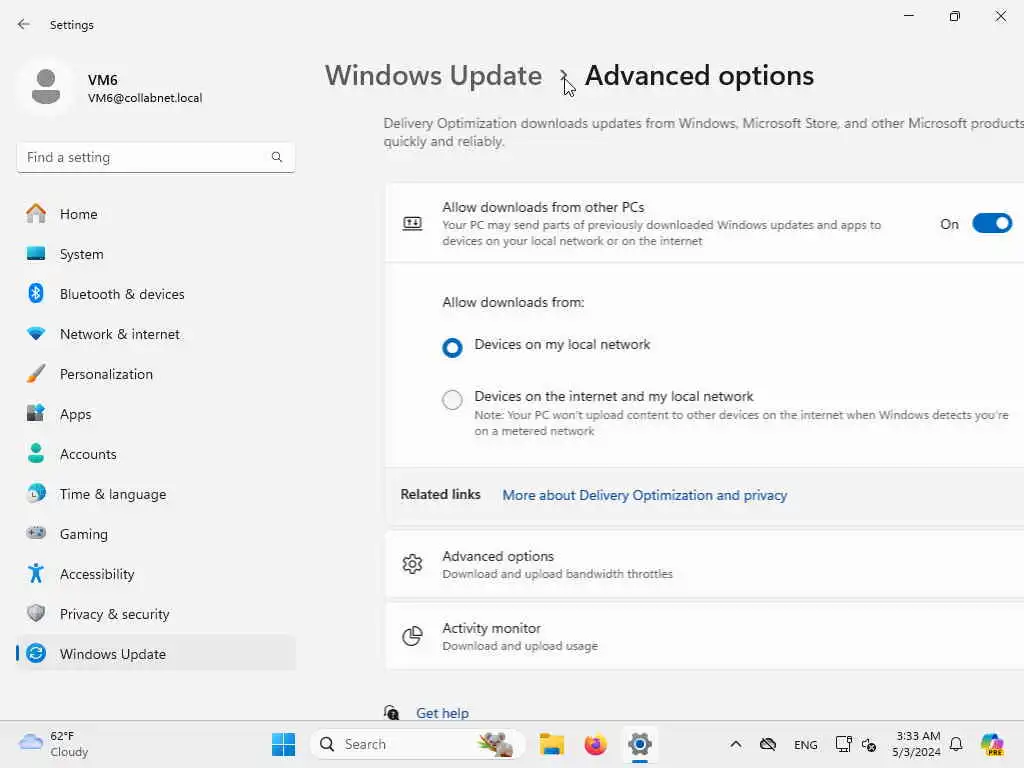1024x768 pixels.
Task: Click the Apps icon in sidebar
Action: pos(36,413)
